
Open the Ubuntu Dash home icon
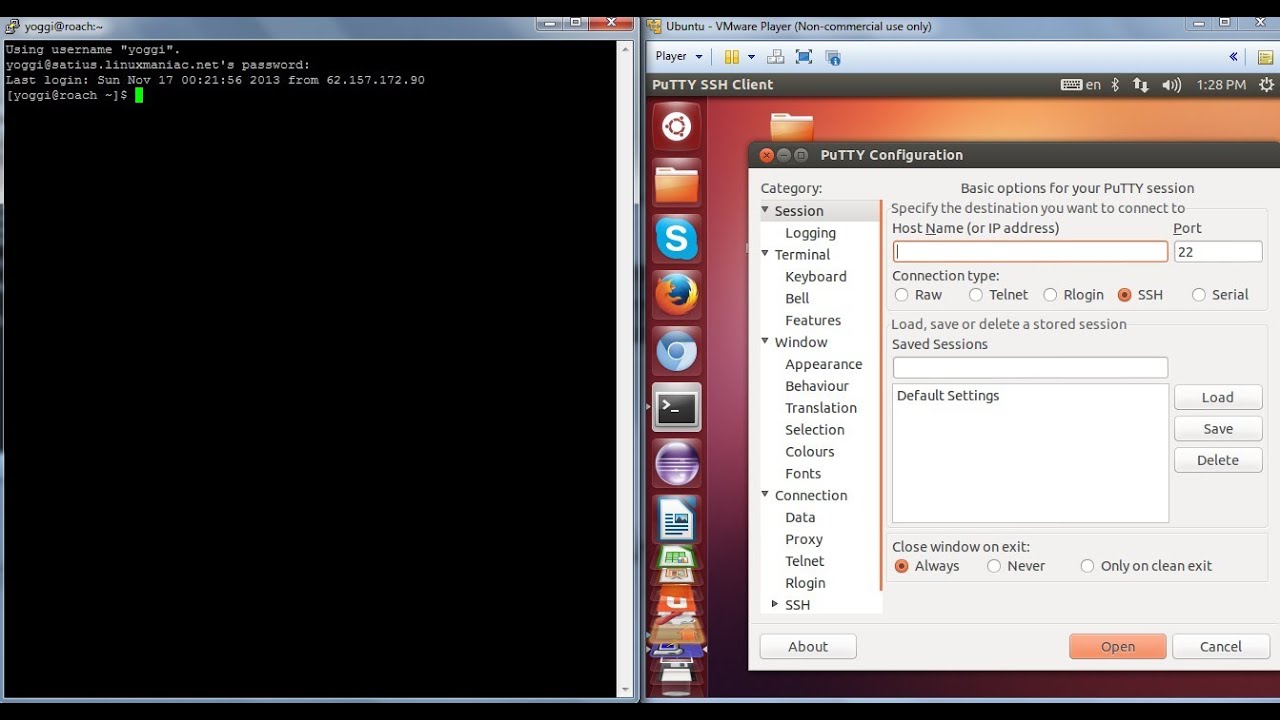[x=677, y=127]
